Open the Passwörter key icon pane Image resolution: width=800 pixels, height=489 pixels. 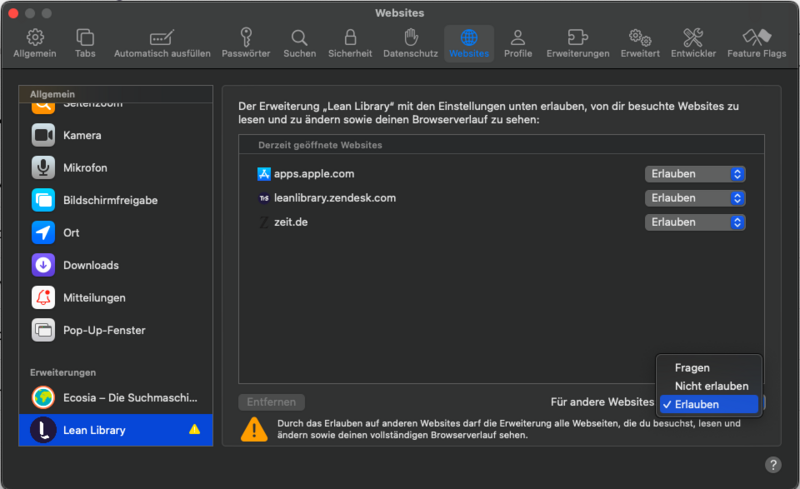pyautogui.click(x=245, y=43)
